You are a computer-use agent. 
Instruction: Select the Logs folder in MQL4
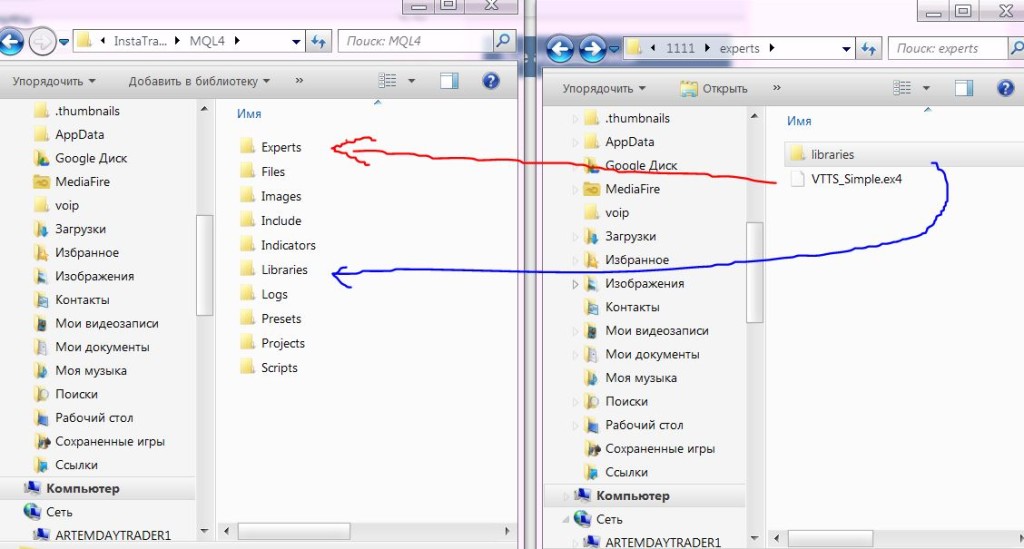tap(264, 294)
